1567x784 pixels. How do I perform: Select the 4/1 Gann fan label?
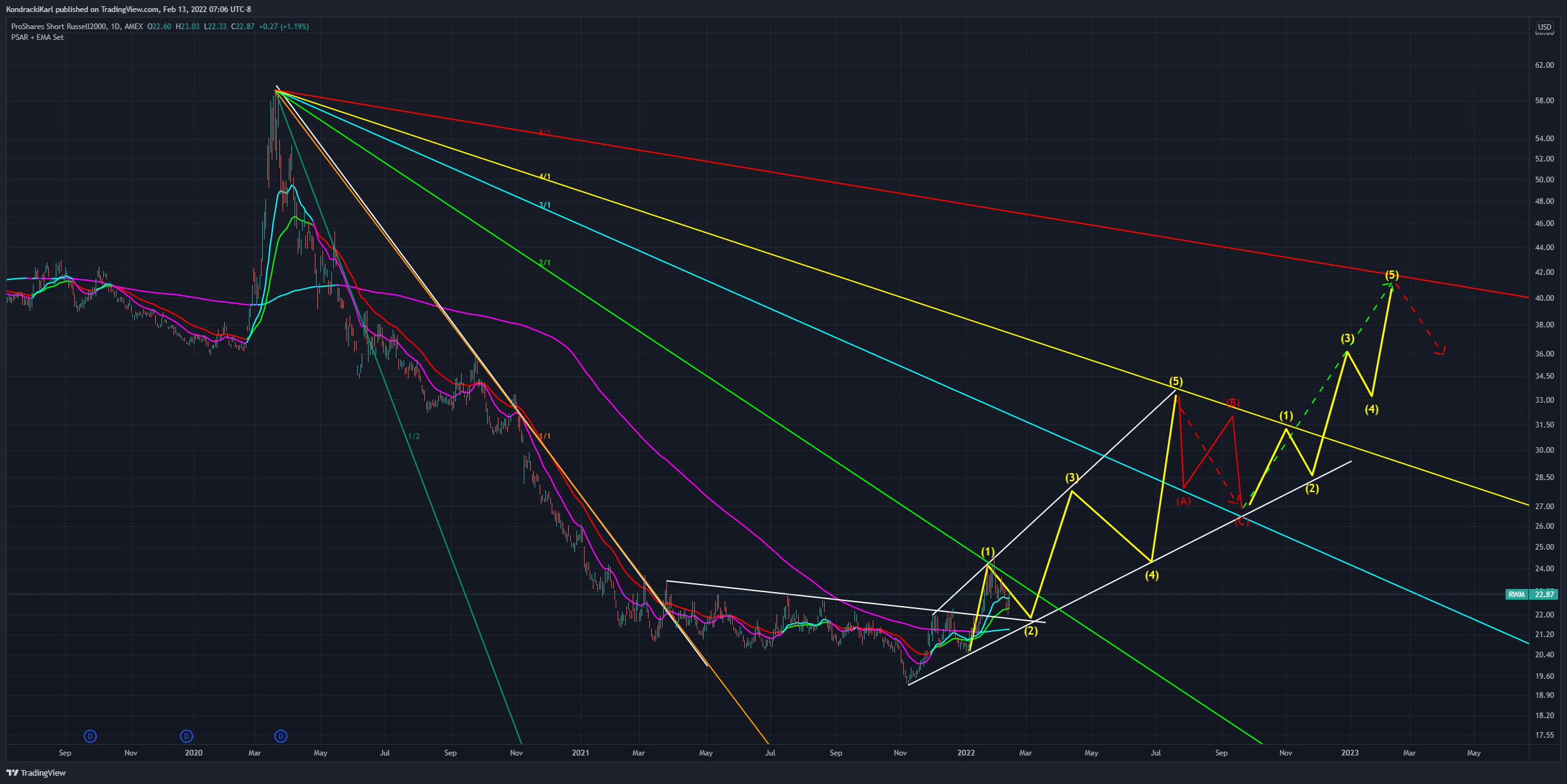pyautogui.click(x=545, y=177)
